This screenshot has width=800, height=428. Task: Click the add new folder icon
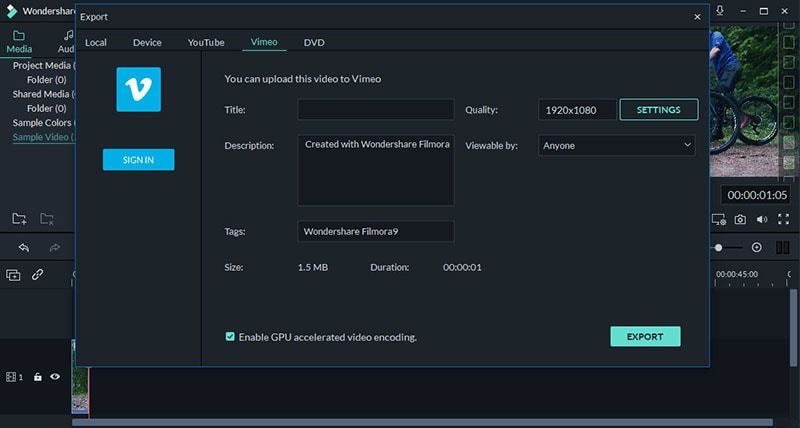pyautogui.click(x=19, y=219)
